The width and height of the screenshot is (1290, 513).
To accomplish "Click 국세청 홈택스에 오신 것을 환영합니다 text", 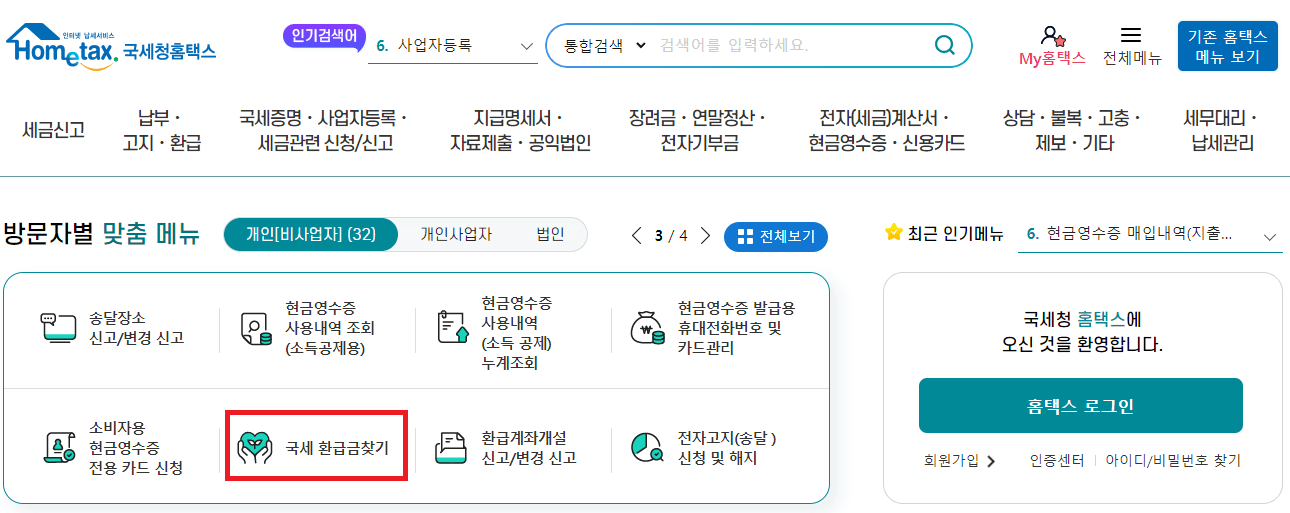I will click(1082, 332).
